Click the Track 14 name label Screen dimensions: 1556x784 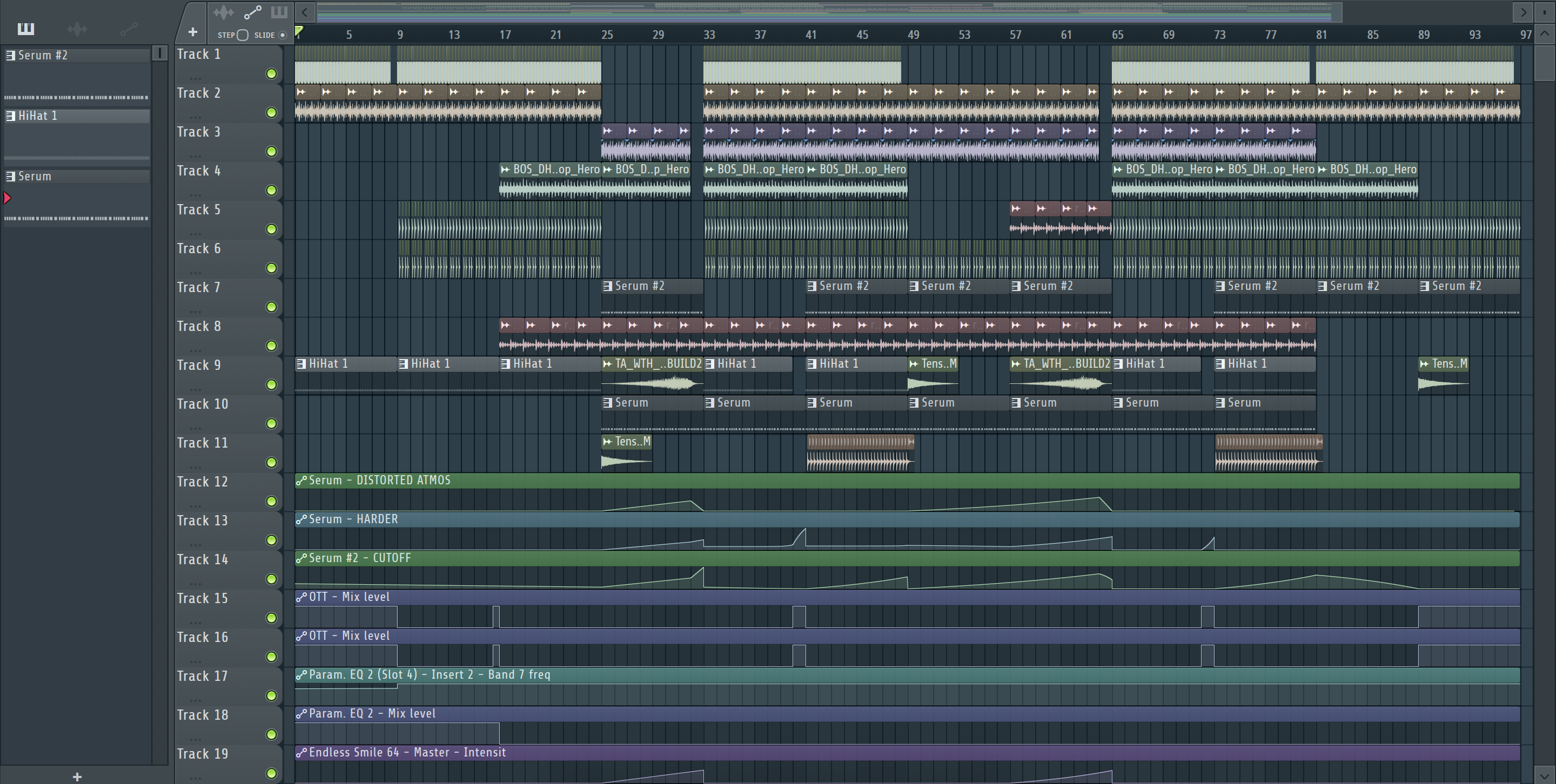(203, 559)
